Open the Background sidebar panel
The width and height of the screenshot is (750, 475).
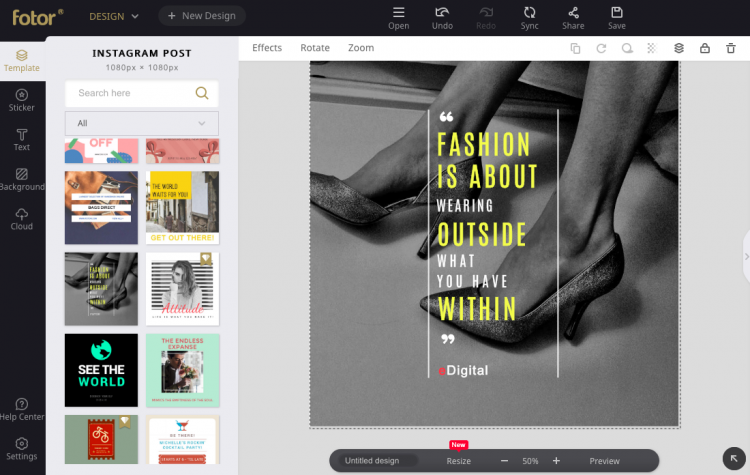pos(22,180)
